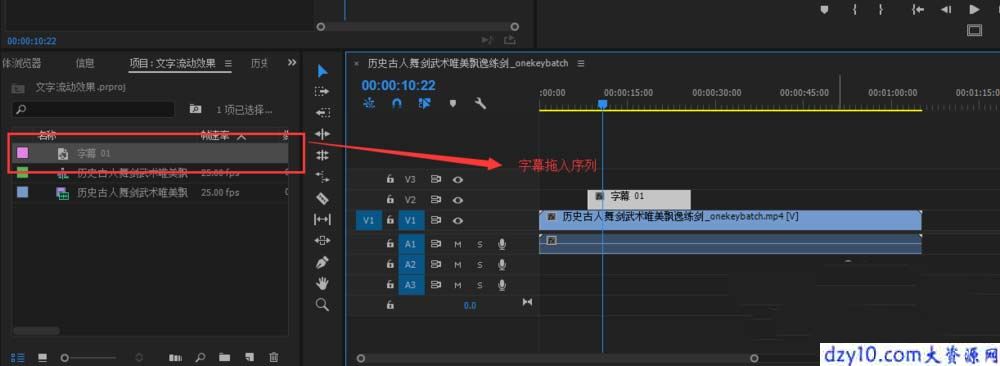
Task: Target the A1 track header
Action: click(x=410, y=244)
